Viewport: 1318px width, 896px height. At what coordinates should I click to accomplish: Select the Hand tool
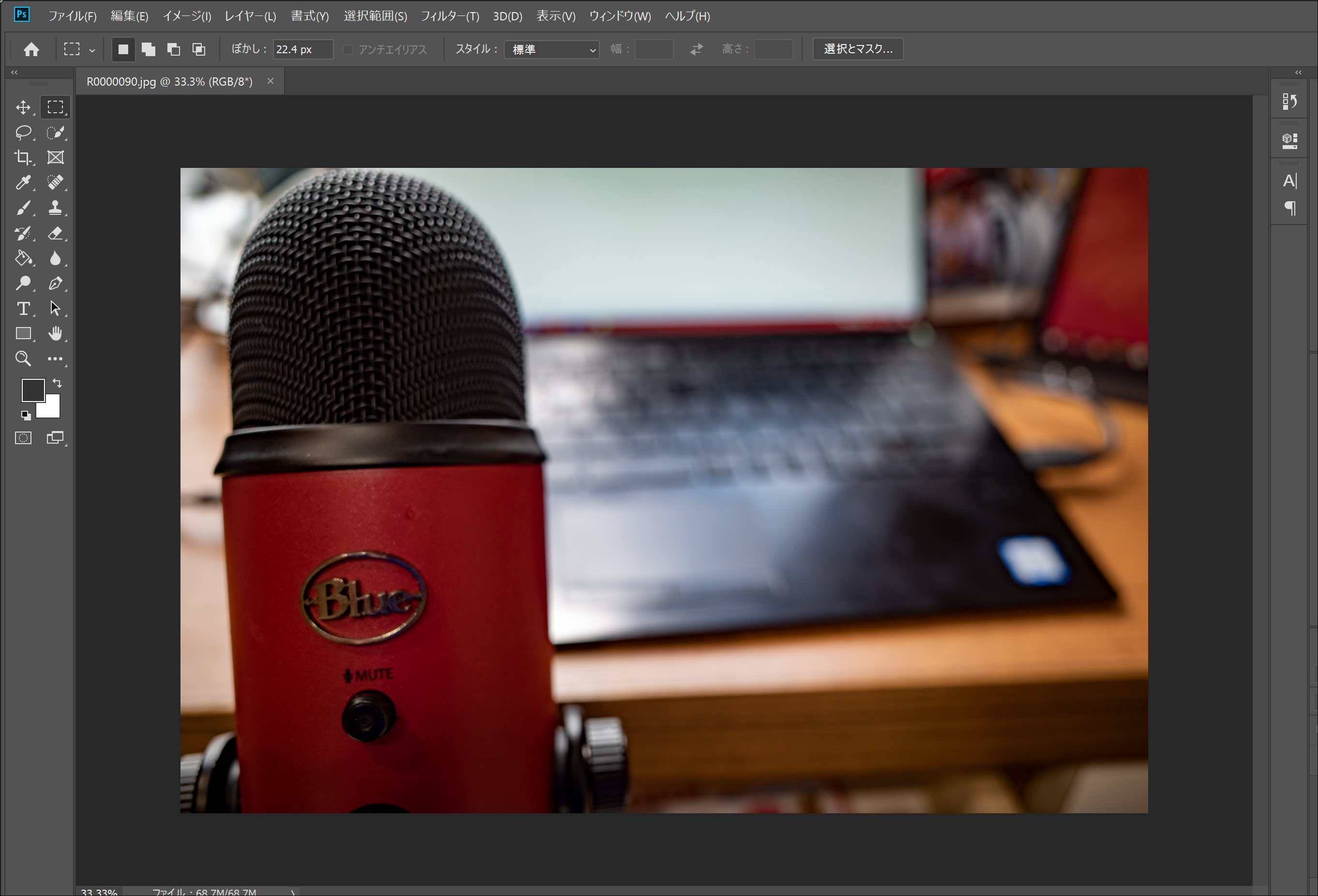[55, 333]
